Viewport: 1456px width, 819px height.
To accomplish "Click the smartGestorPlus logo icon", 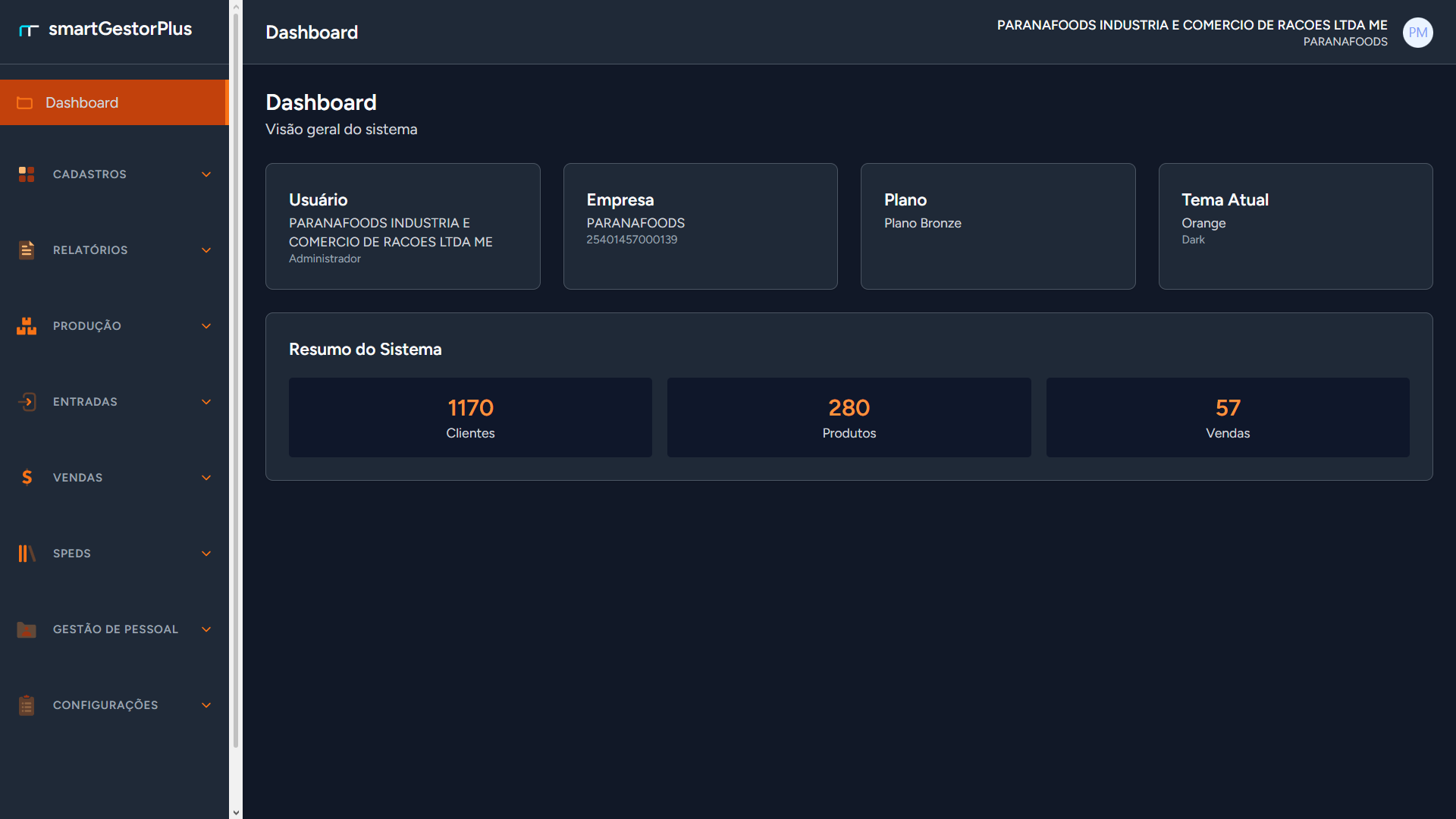I will coord(28,29).
